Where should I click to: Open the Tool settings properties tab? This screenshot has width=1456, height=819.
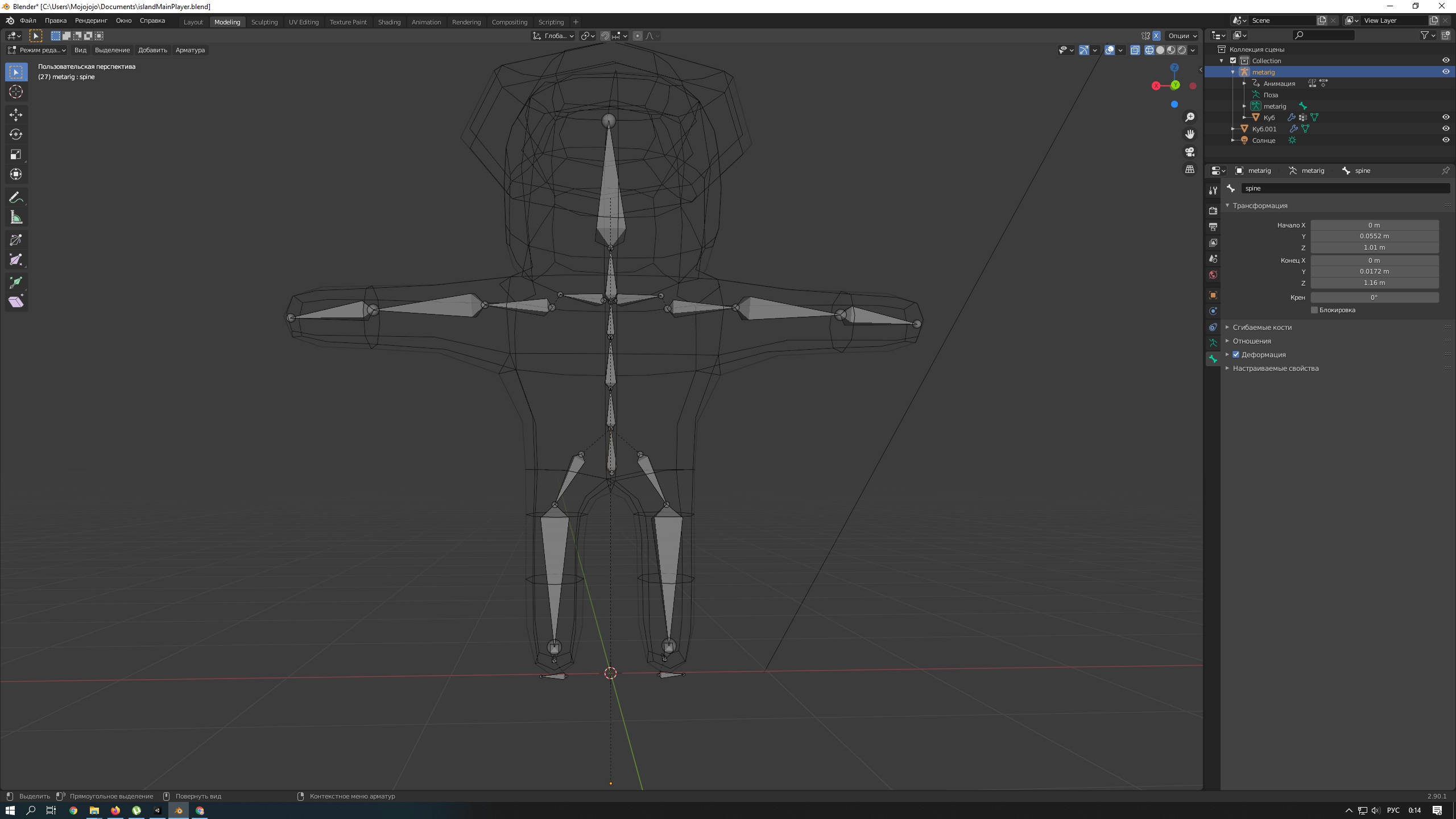1213,191
